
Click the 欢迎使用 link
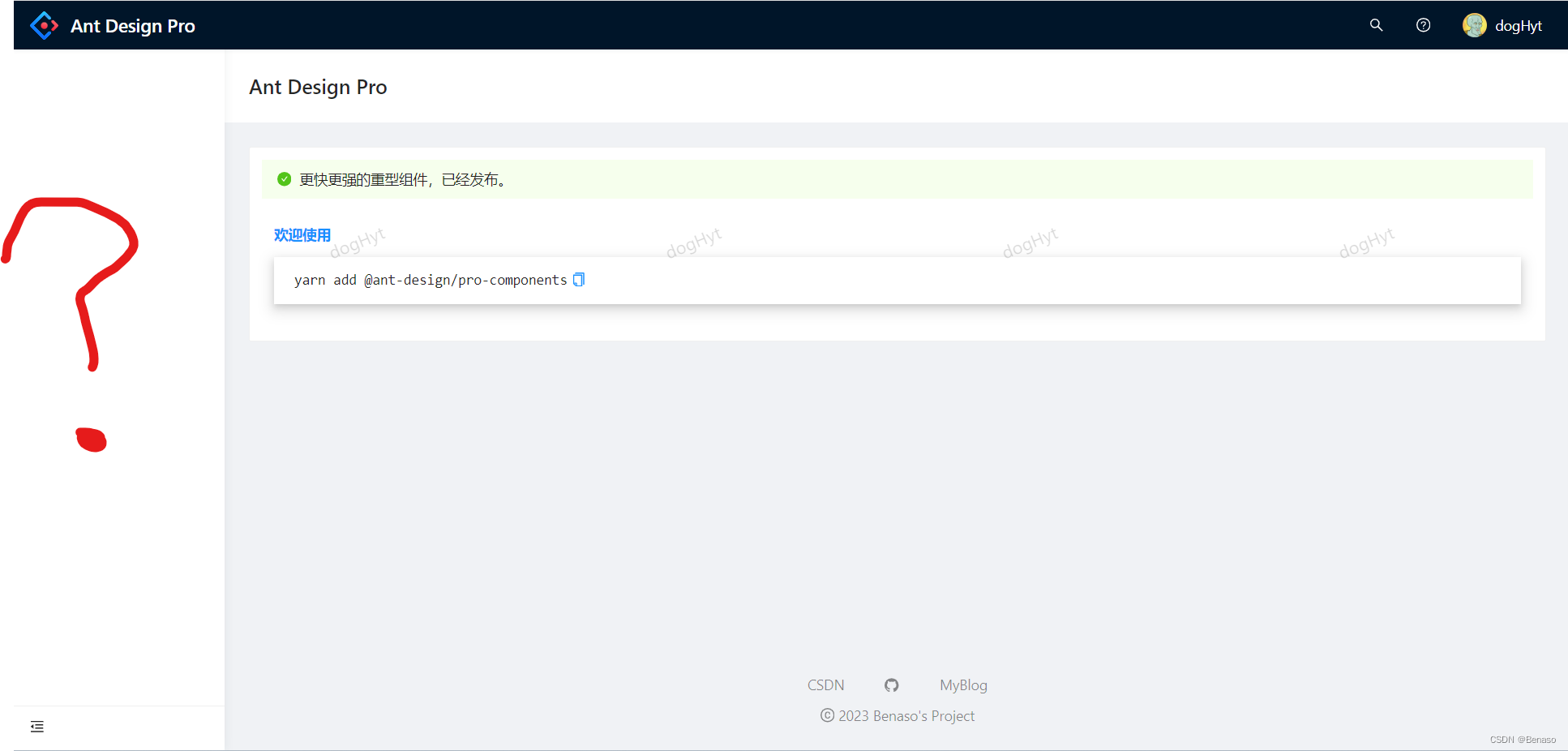(x=302, y=235)
